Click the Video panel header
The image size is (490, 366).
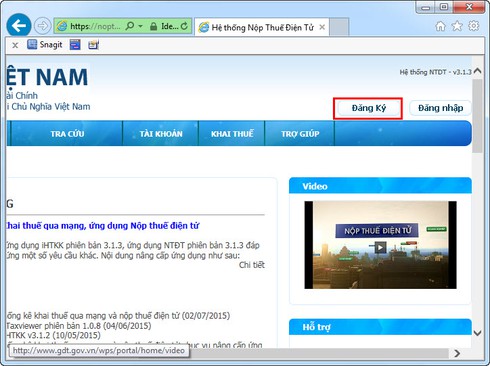point(380,186)
